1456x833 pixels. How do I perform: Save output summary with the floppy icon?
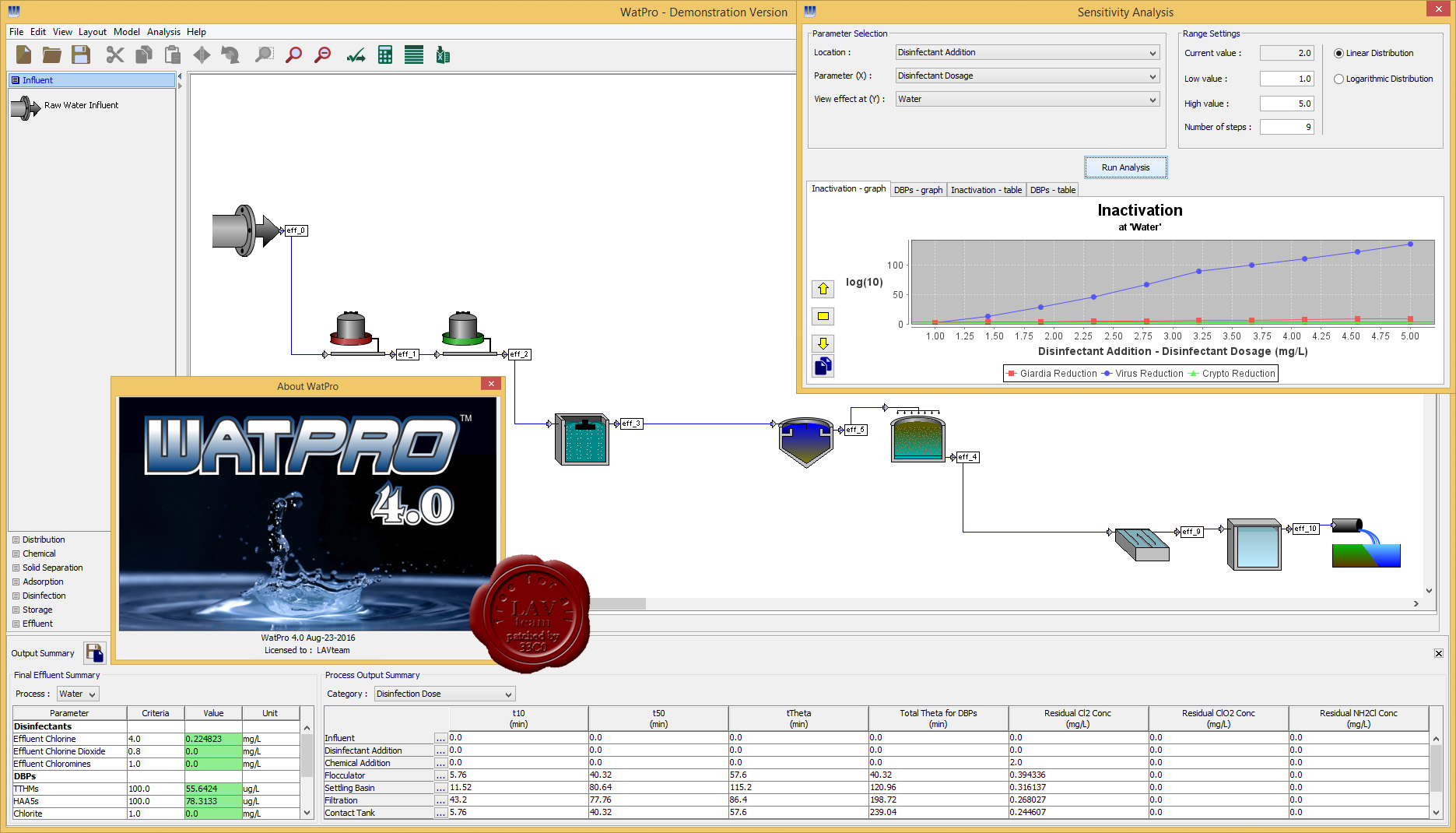point(94,653)
